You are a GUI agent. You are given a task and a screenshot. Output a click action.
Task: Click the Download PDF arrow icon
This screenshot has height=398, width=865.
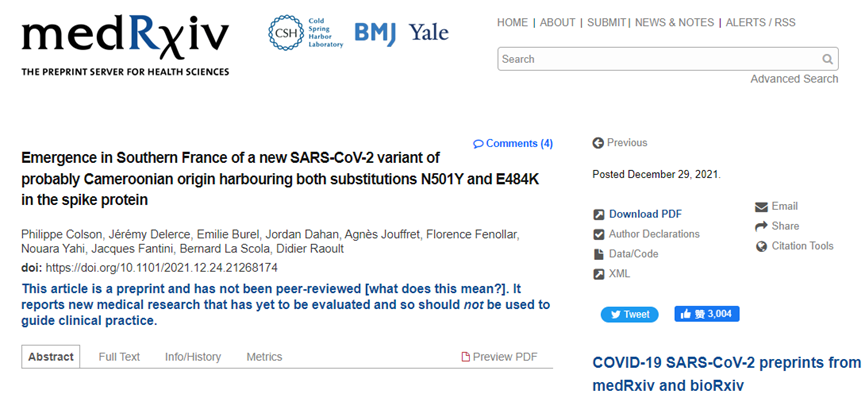599,215
